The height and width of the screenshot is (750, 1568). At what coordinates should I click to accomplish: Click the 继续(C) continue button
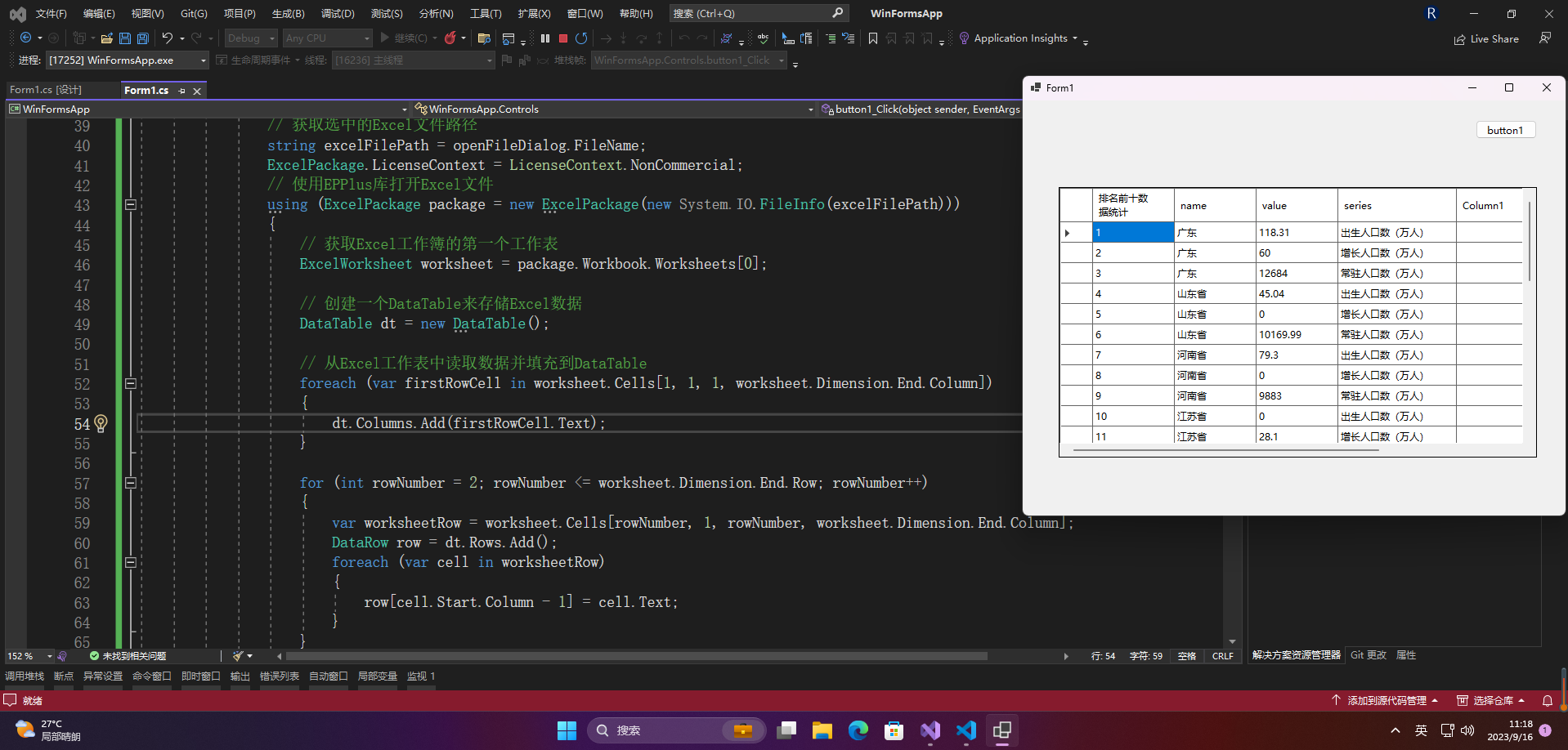pos(404,38)
